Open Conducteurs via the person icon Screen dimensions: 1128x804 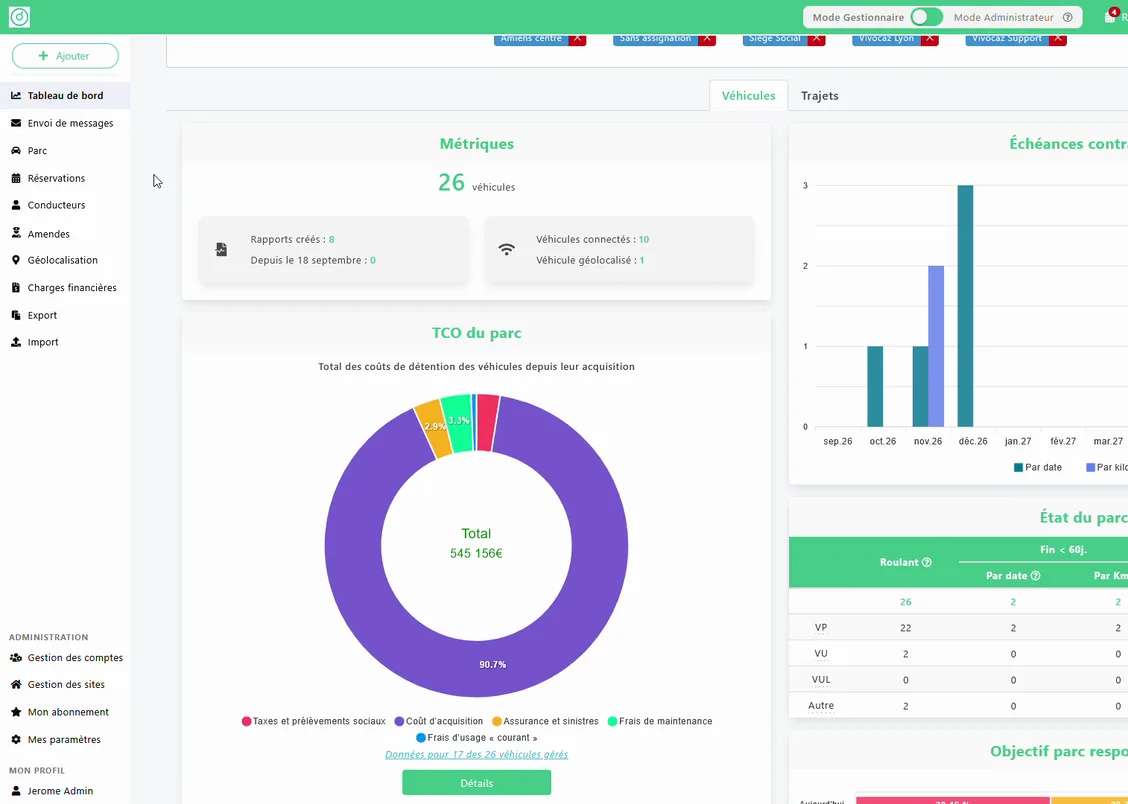(16, 205)
